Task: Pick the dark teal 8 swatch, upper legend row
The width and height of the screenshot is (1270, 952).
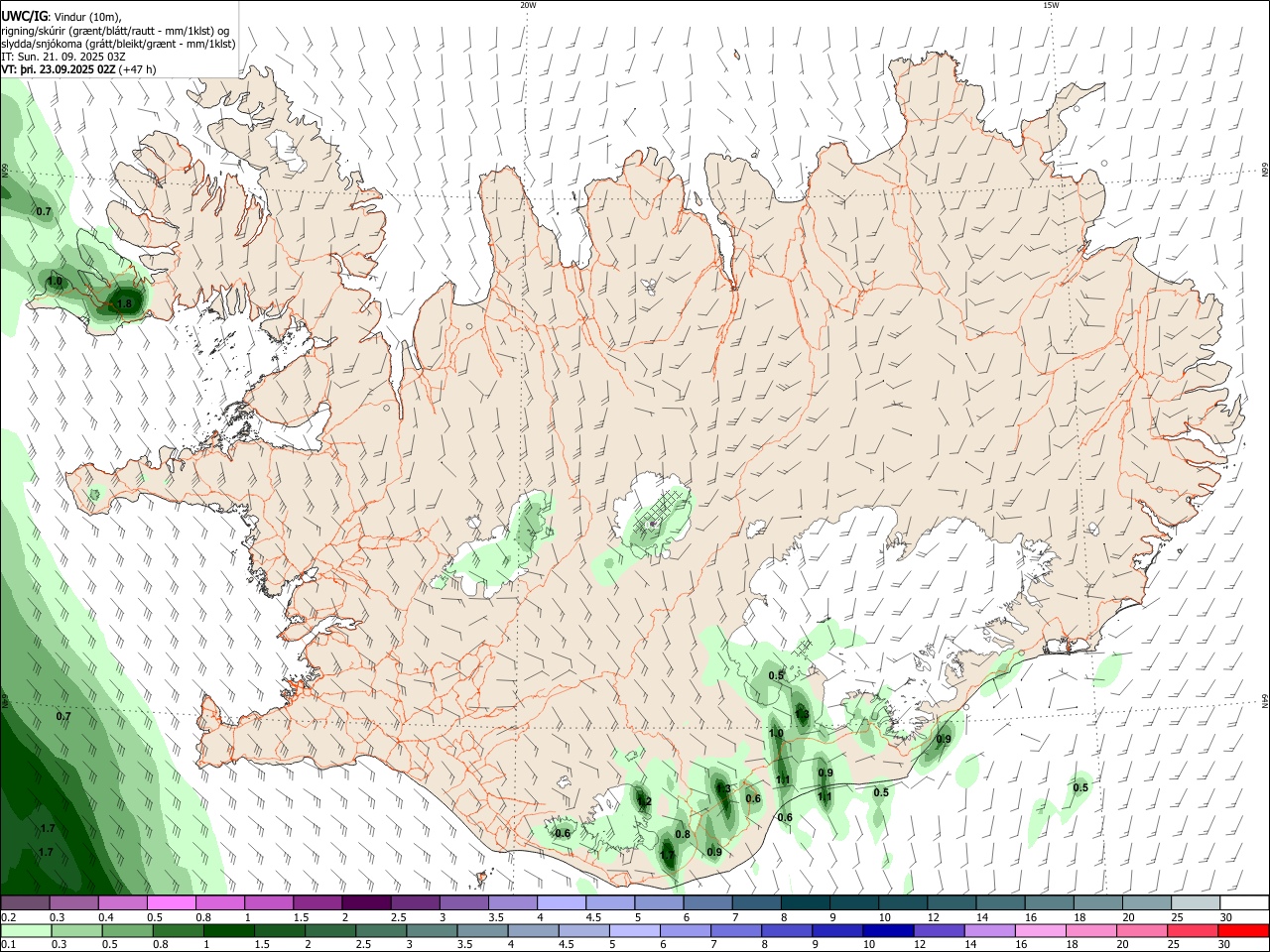Action: click(805, 903)
